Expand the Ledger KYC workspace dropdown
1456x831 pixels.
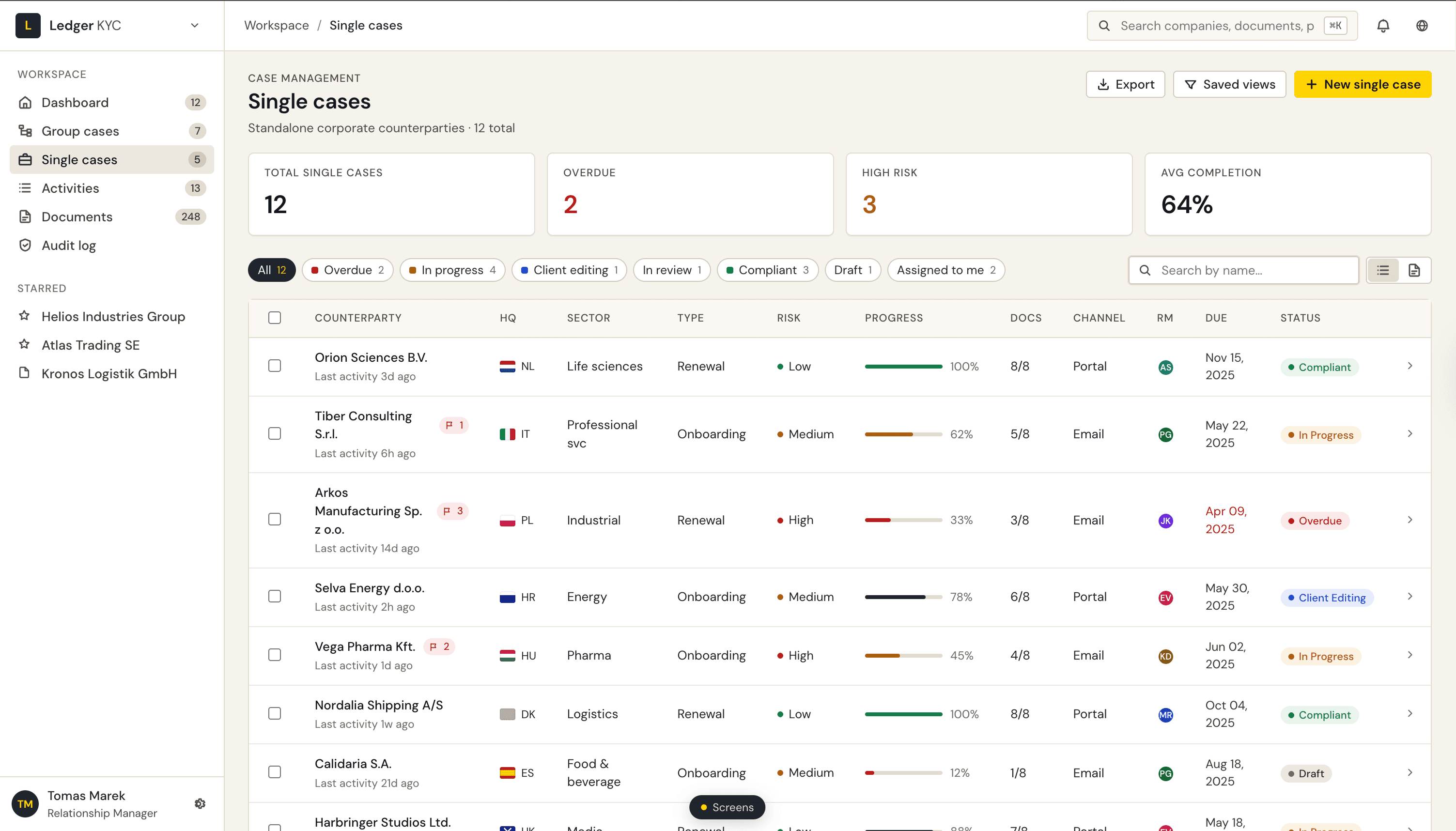[195, 25]
